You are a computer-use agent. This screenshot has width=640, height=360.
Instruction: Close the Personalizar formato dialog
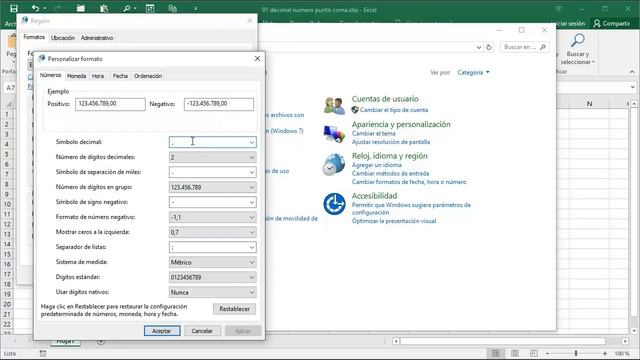[257, 58]
